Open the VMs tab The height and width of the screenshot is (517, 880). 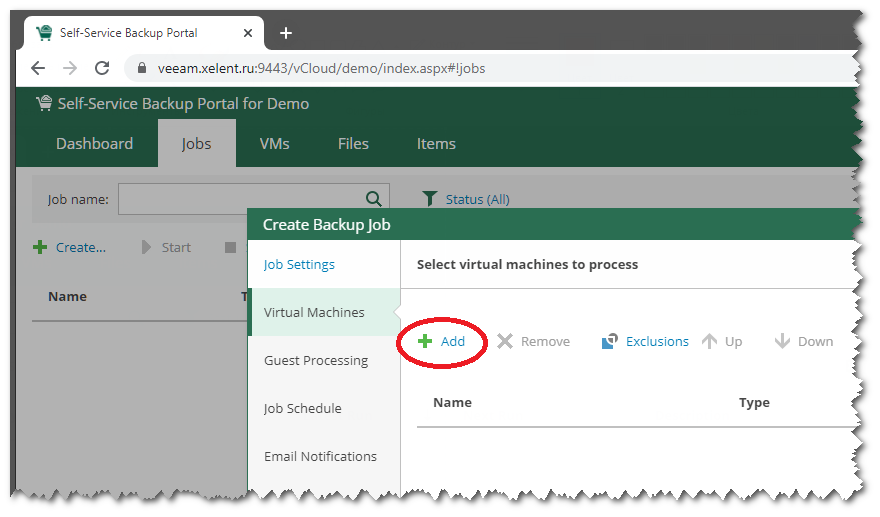click(274, 144)
